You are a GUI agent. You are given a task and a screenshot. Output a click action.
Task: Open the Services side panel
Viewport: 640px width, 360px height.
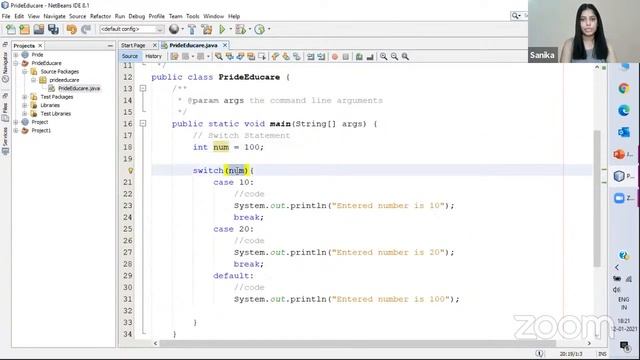point(5,141)
